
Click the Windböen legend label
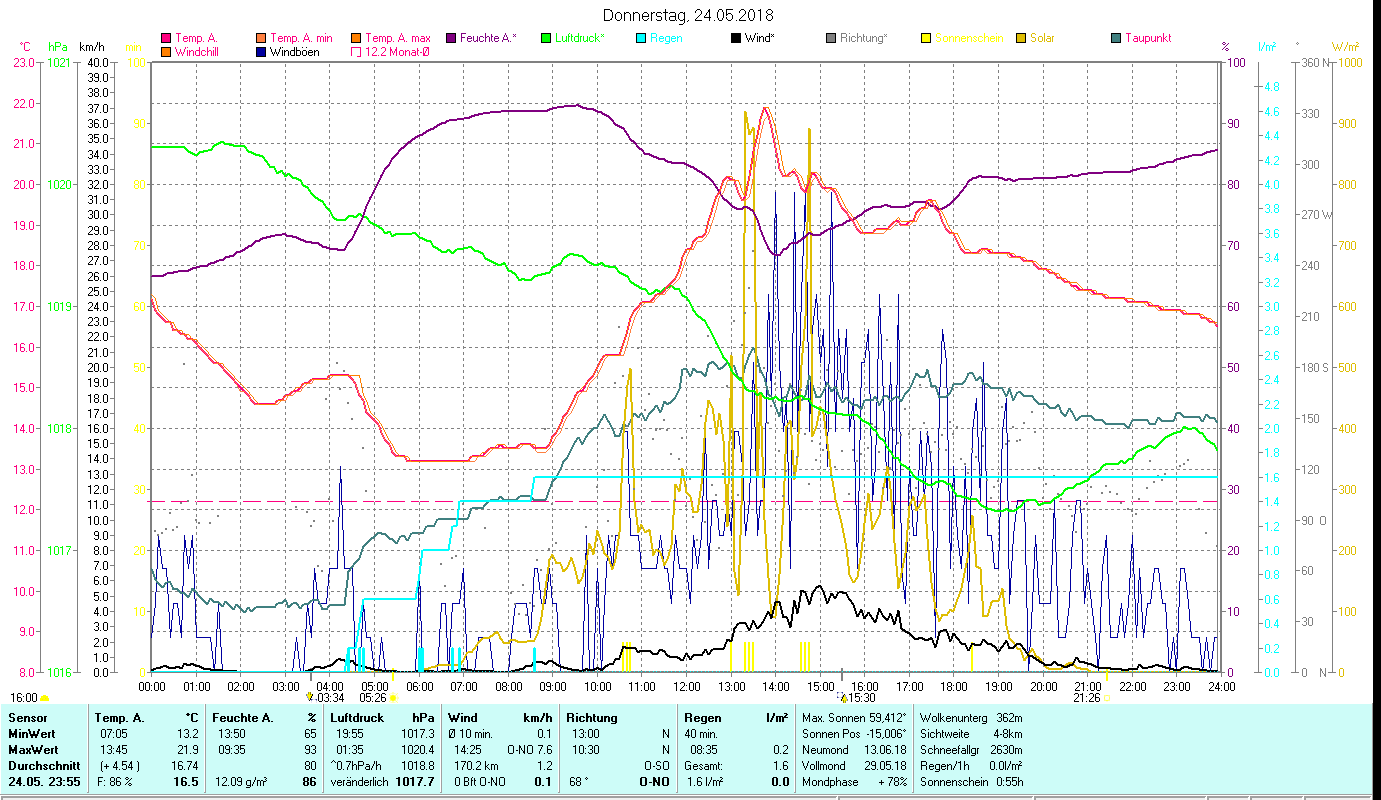[x=295, y=51]
